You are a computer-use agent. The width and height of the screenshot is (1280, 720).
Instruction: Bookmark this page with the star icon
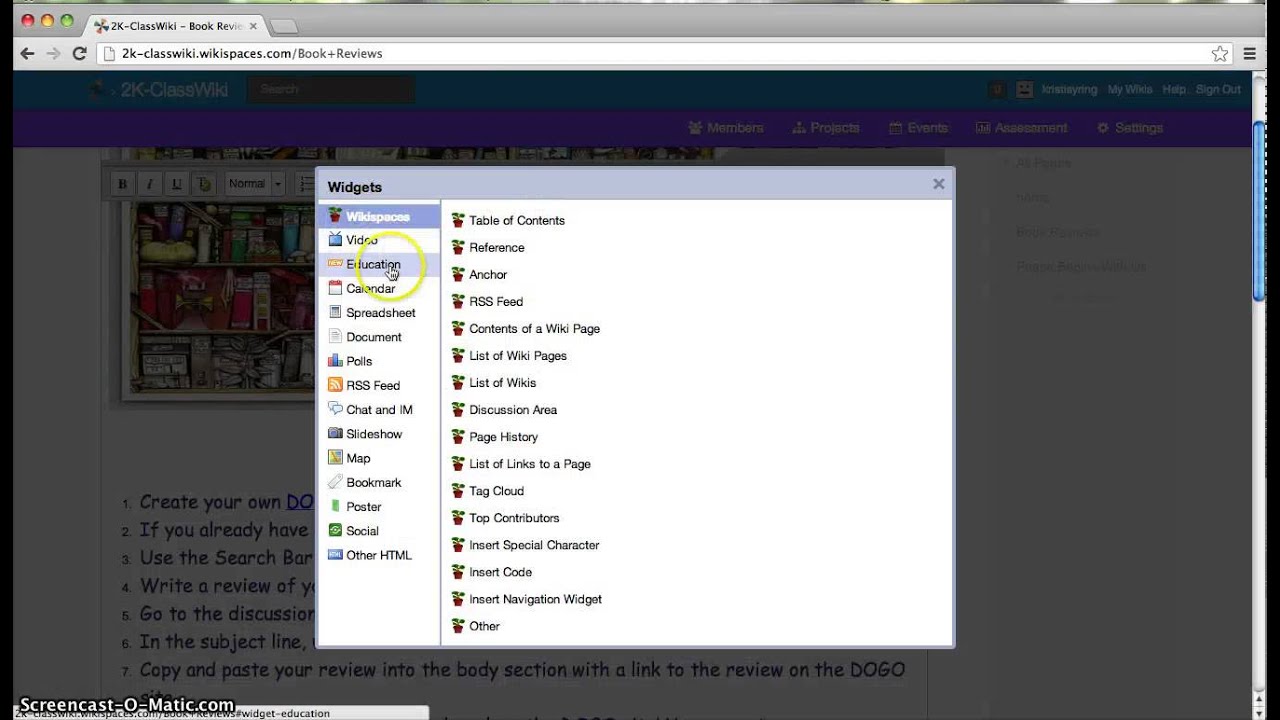coord(1219,54)
